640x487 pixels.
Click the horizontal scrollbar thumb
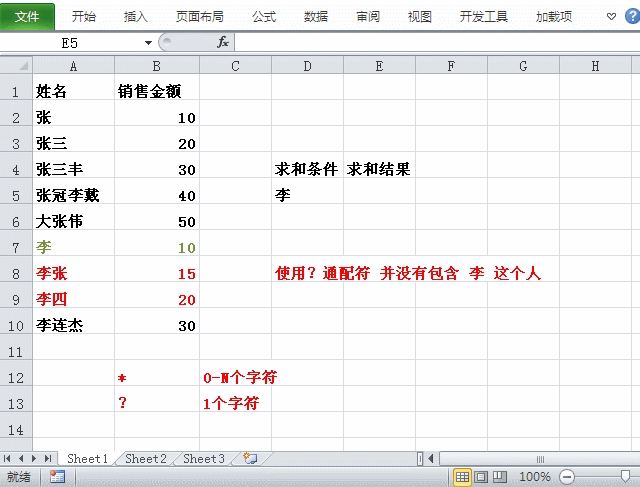point(540,459)
